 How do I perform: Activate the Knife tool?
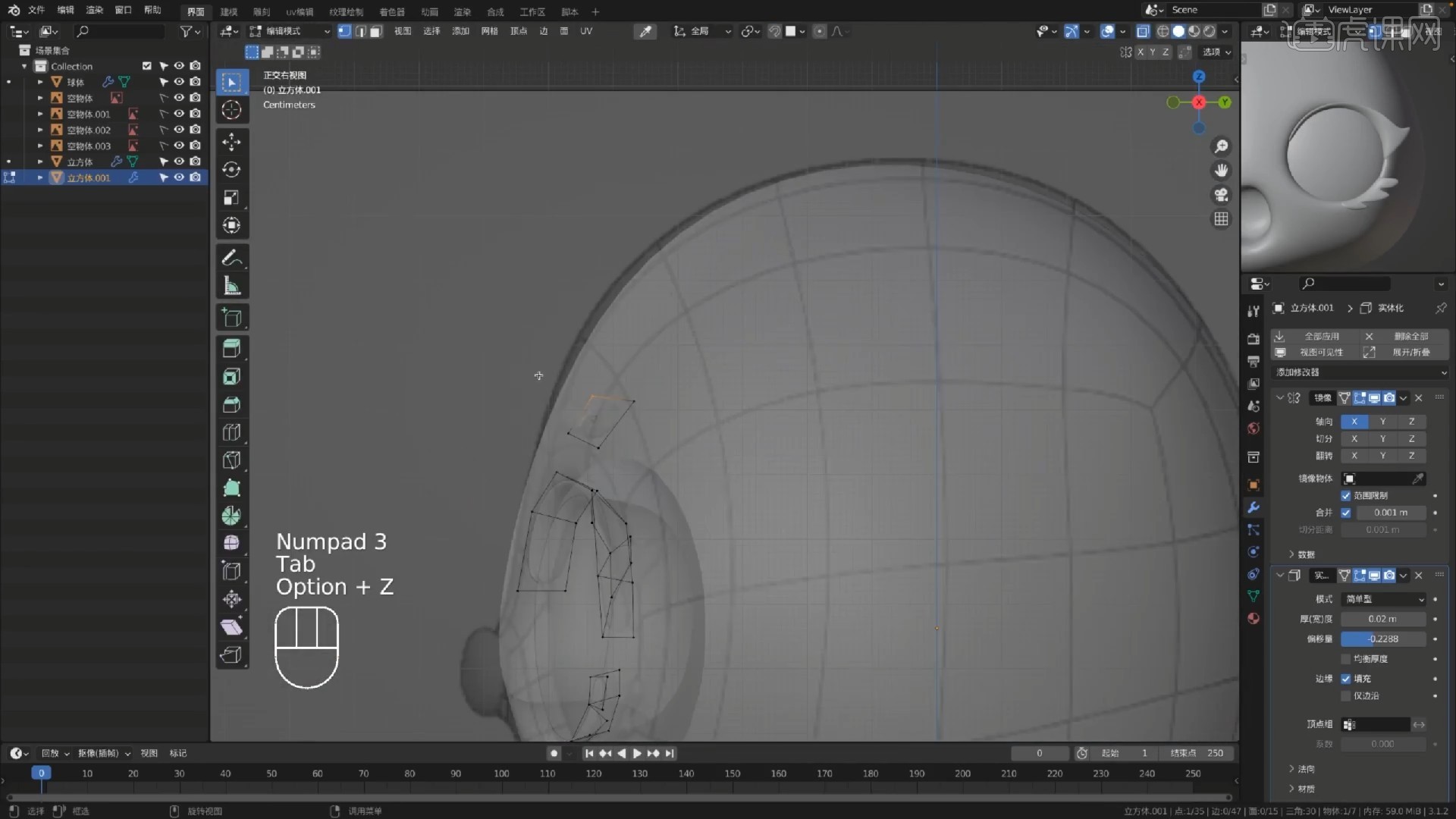[x=231, y=460]
